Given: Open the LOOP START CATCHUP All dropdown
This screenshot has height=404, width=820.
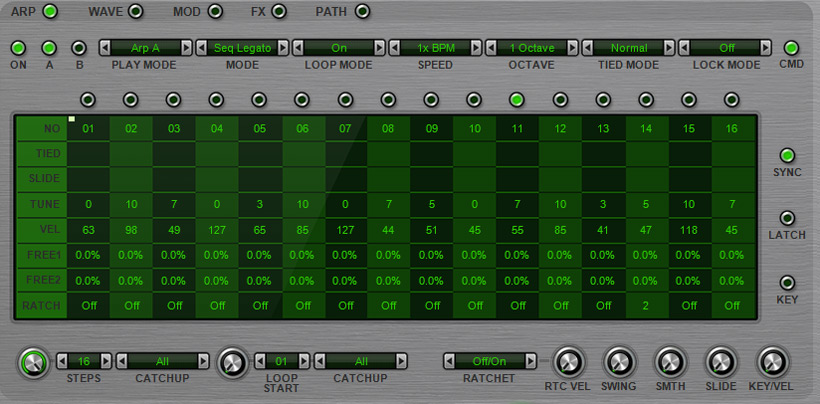Looking at the screenshot, I should pos(361,361).
